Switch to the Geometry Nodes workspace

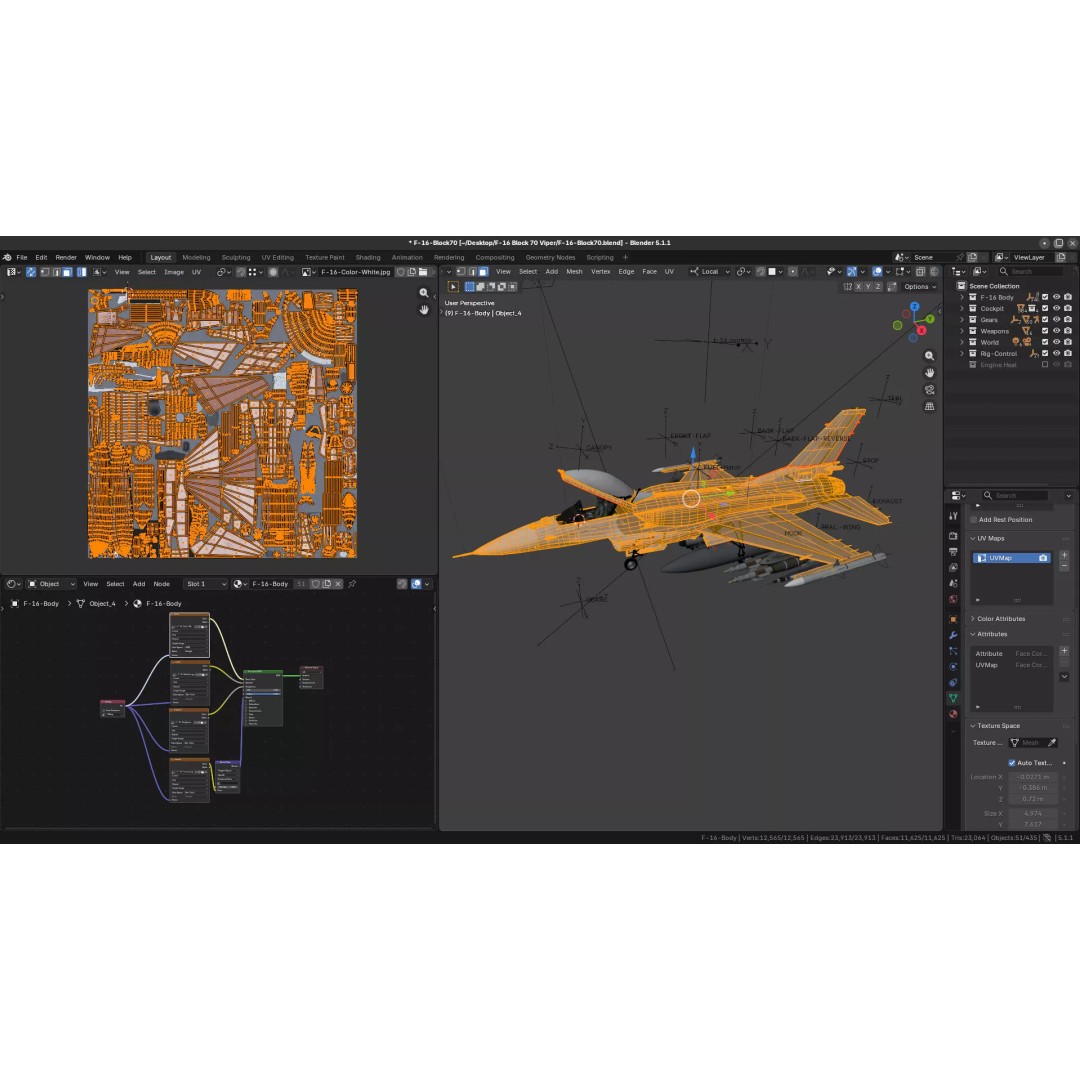click(x=550, y=258)
